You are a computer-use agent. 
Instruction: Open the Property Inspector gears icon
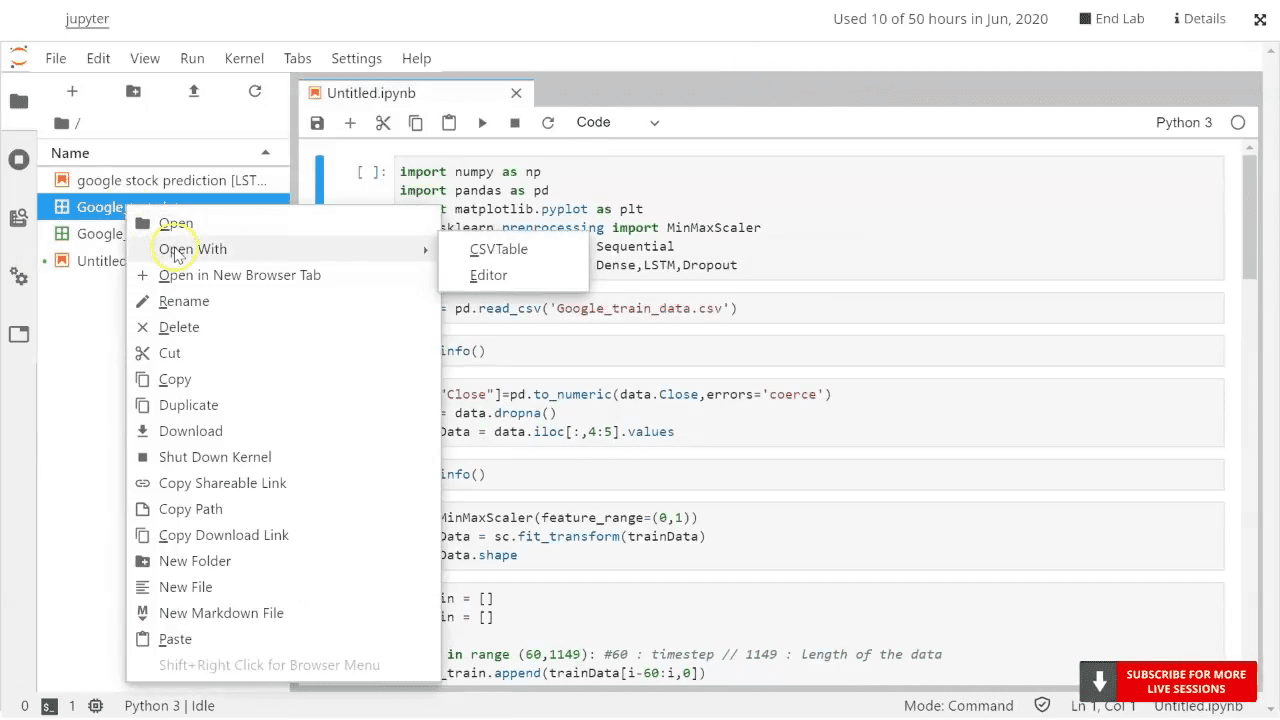19,276
